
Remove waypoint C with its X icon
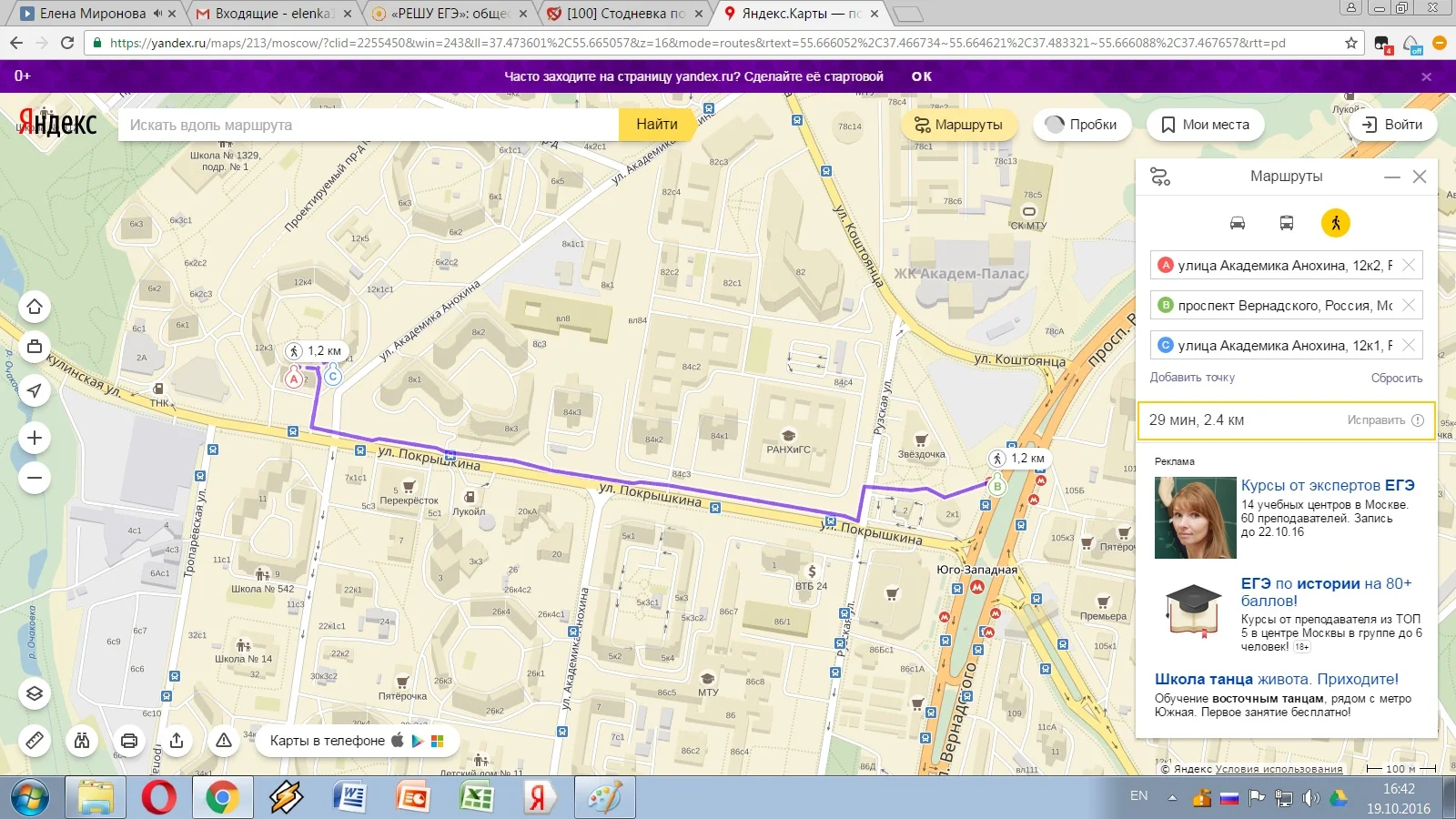[x=1409, y=346]
